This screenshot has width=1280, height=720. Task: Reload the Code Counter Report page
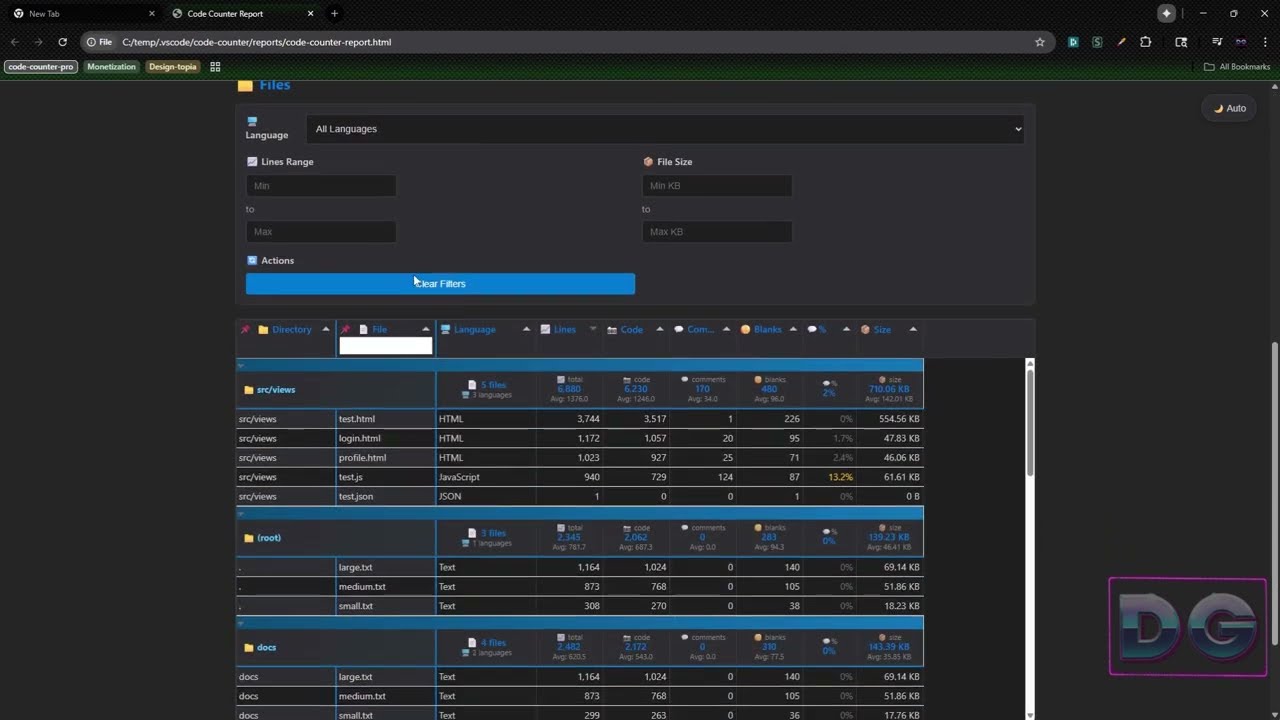(x=62, y=42)
